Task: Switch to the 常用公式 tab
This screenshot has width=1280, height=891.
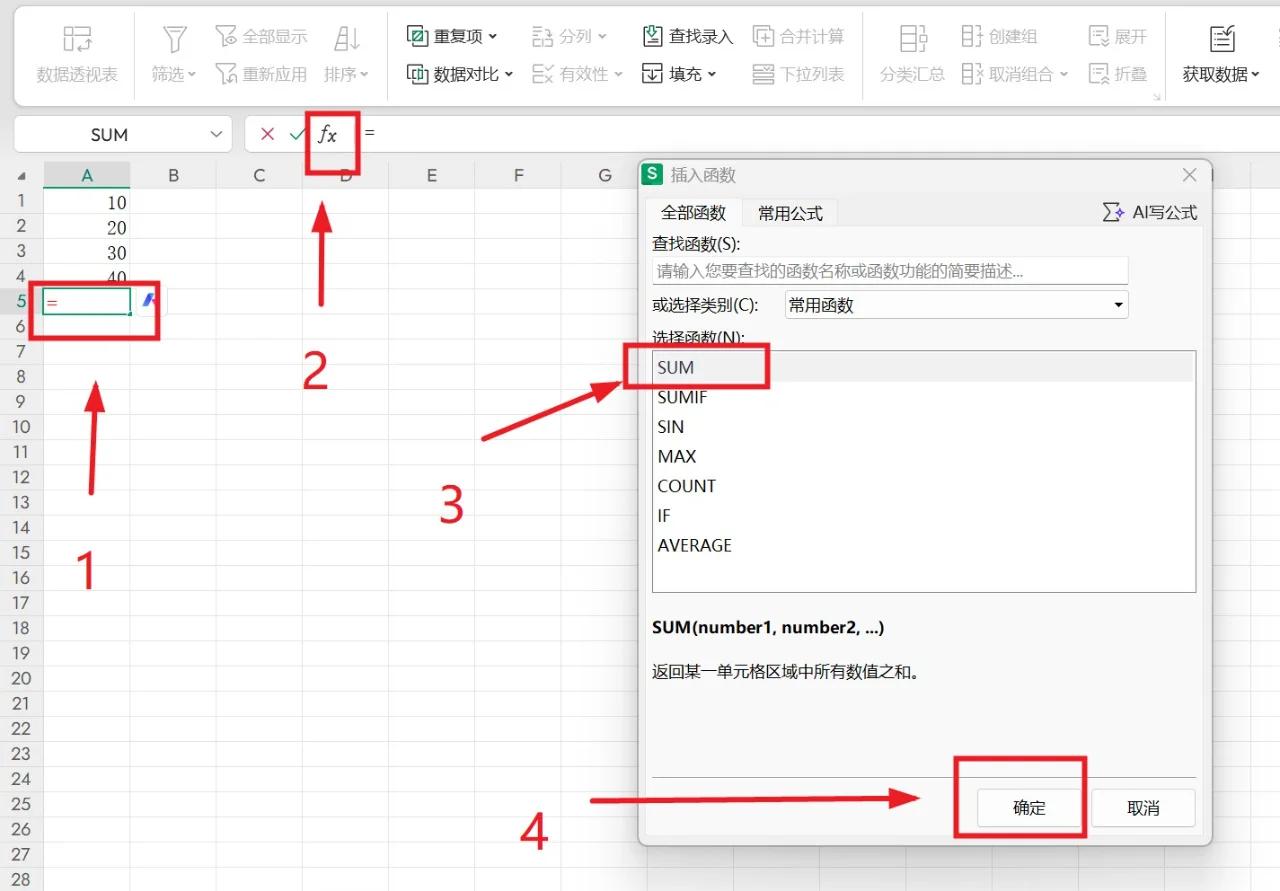Action: pos(790,212)
